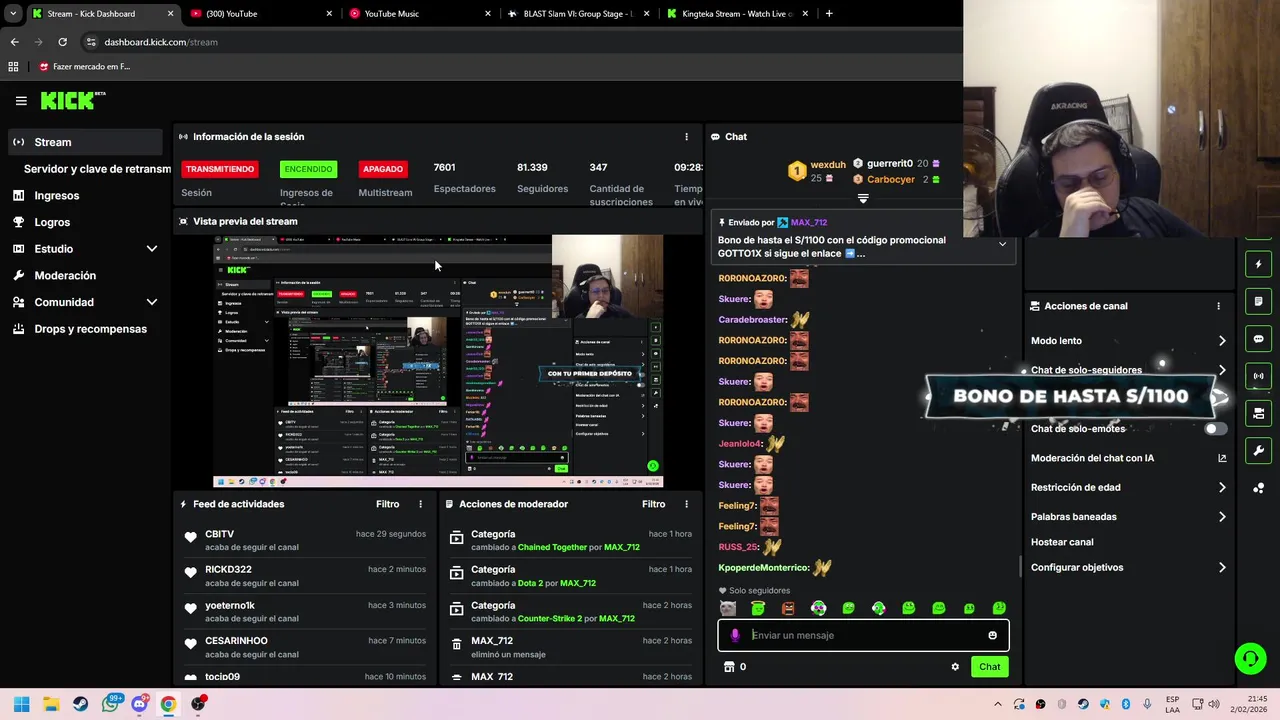Click the TRANSMITIENDO session badge
Viewport: 1280px width, 720px height.
(x=220, y=169)
